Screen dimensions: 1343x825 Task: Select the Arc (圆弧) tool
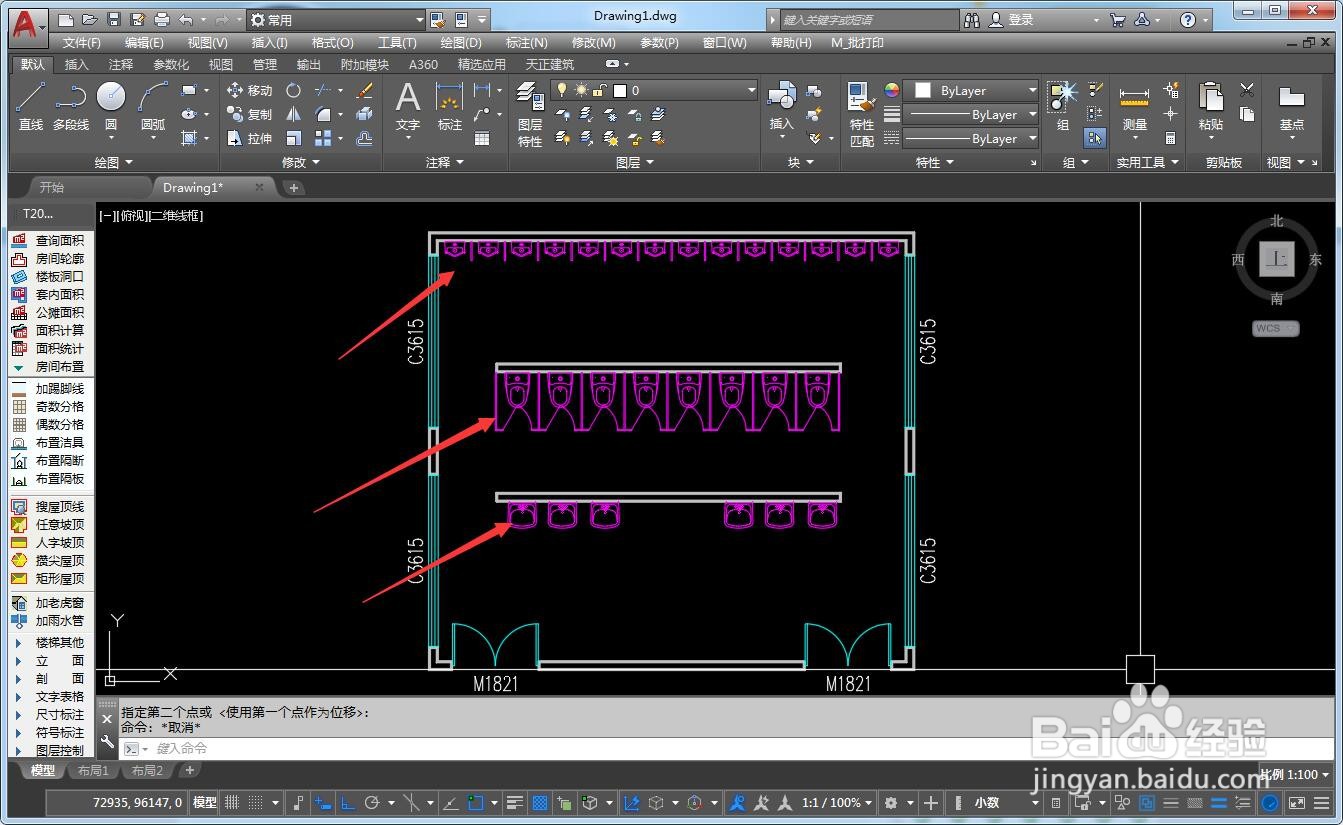tap(153, 106)
